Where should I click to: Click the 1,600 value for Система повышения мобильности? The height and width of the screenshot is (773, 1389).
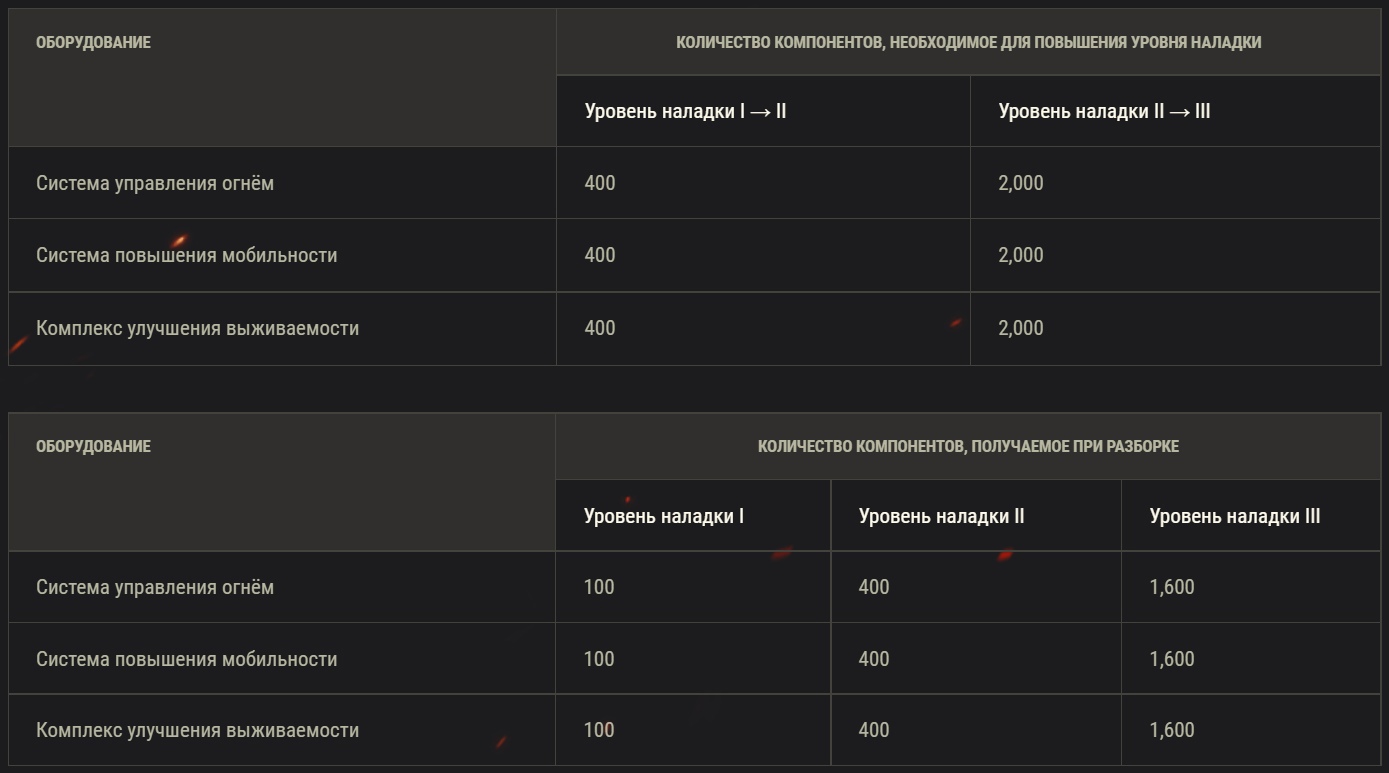[x=1171, y=659]
